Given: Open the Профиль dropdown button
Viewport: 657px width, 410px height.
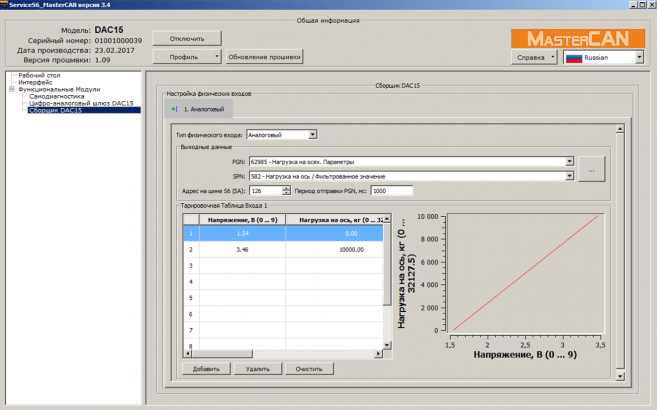Looking at the screenshot, I should (x=187, y=57).
